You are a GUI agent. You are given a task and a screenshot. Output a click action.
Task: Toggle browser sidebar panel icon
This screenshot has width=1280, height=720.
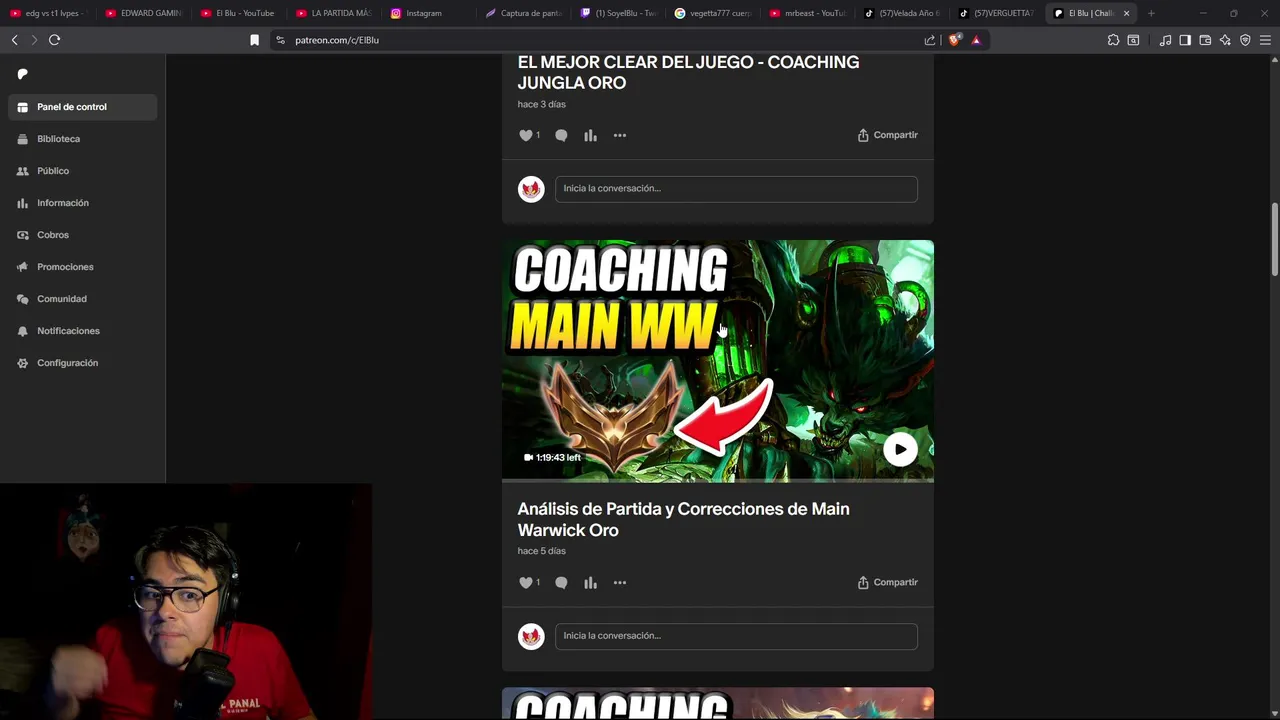(x=1185, y=40)
